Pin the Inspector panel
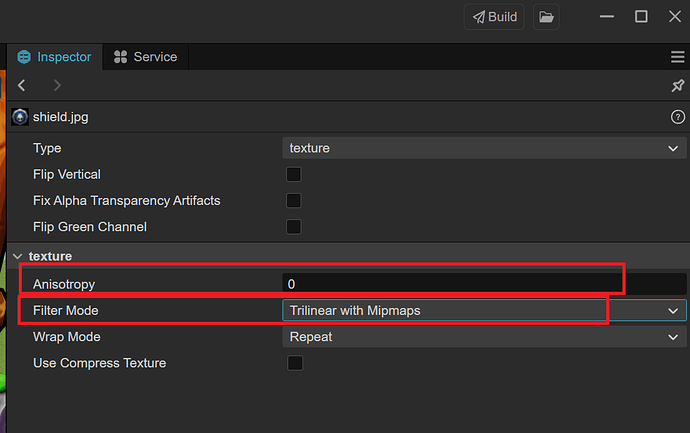This screenshot has height=433, width=690. 677,86
